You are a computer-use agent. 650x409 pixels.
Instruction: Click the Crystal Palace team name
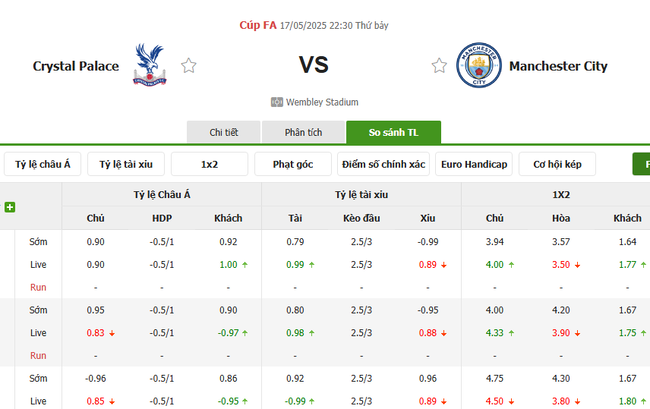[x=76, y=66]
